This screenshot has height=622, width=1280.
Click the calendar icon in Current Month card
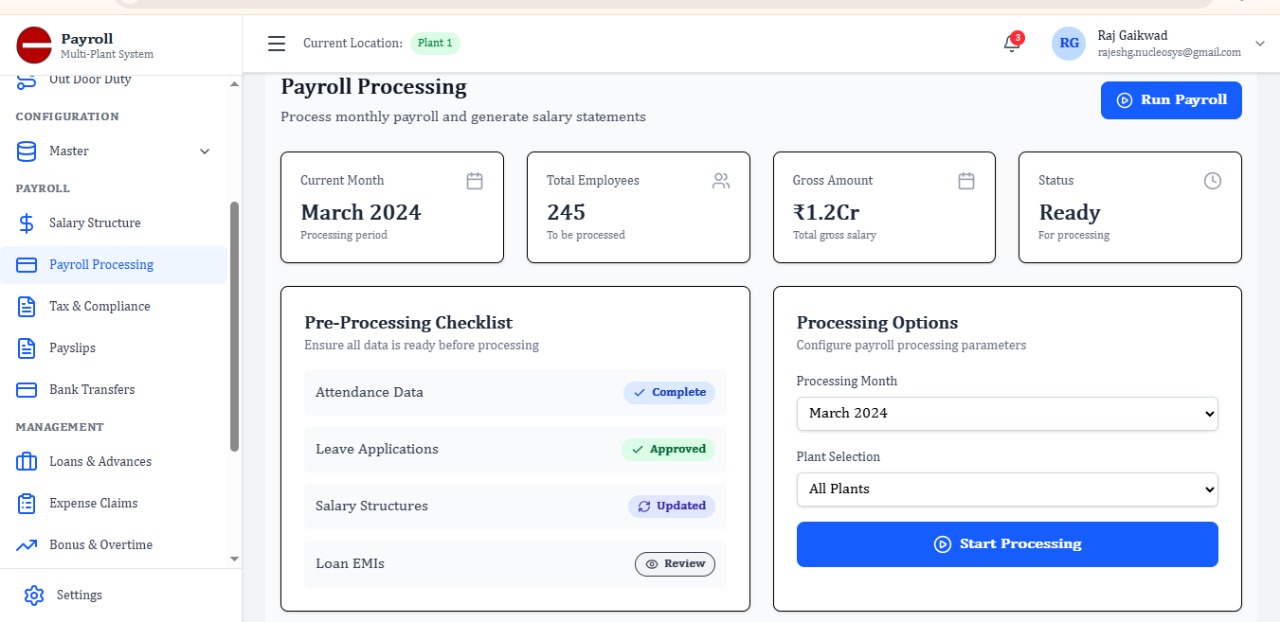coord(474,181)
